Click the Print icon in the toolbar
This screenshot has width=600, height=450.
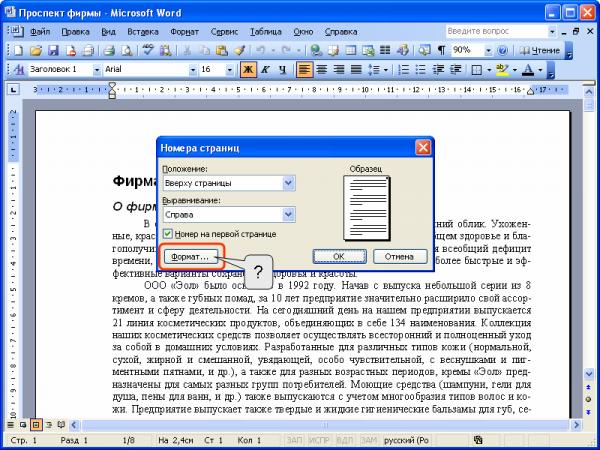(x=110, y=50)
